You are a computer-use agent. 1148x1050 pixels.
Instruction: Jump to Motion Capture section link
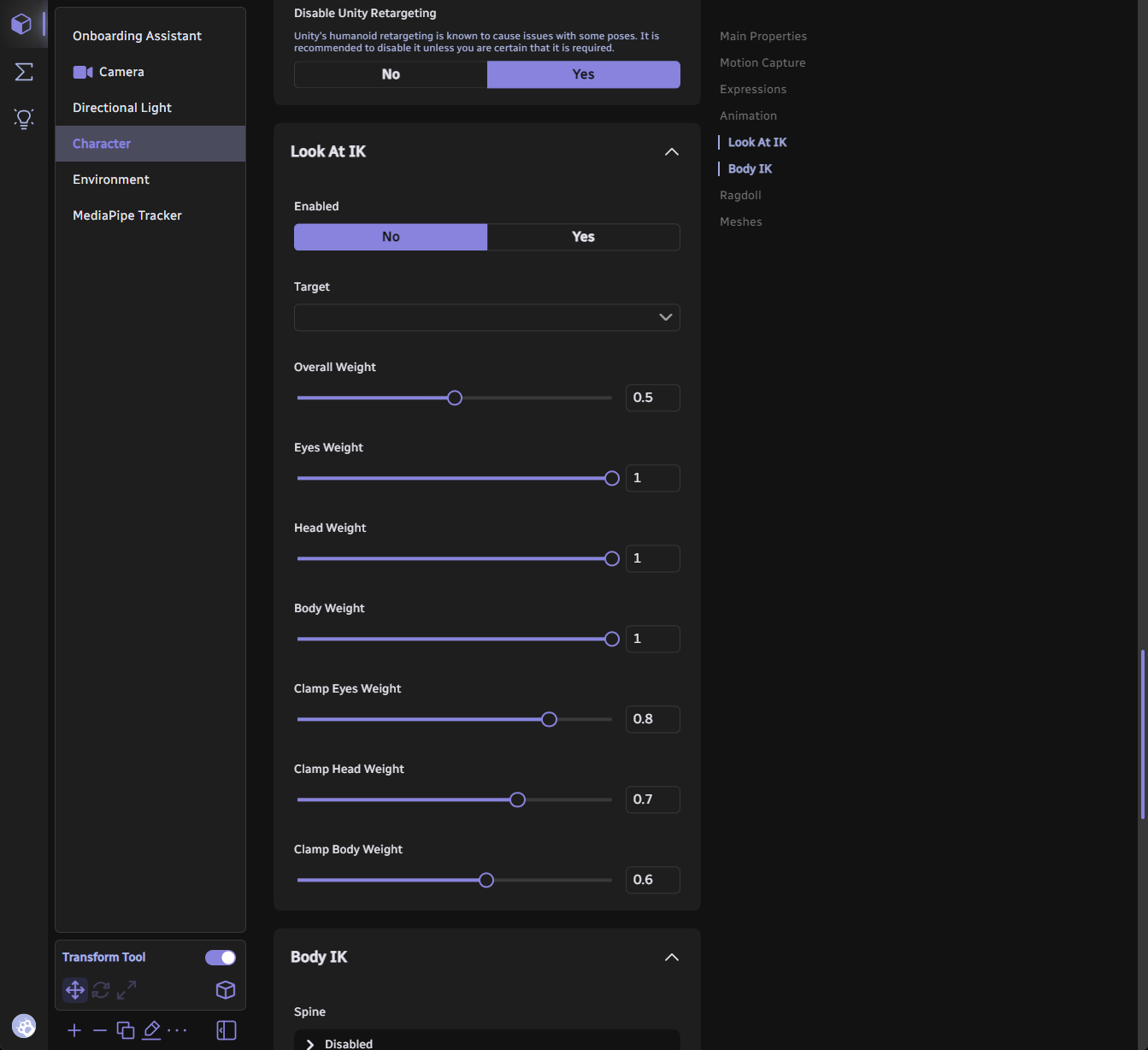762,62
